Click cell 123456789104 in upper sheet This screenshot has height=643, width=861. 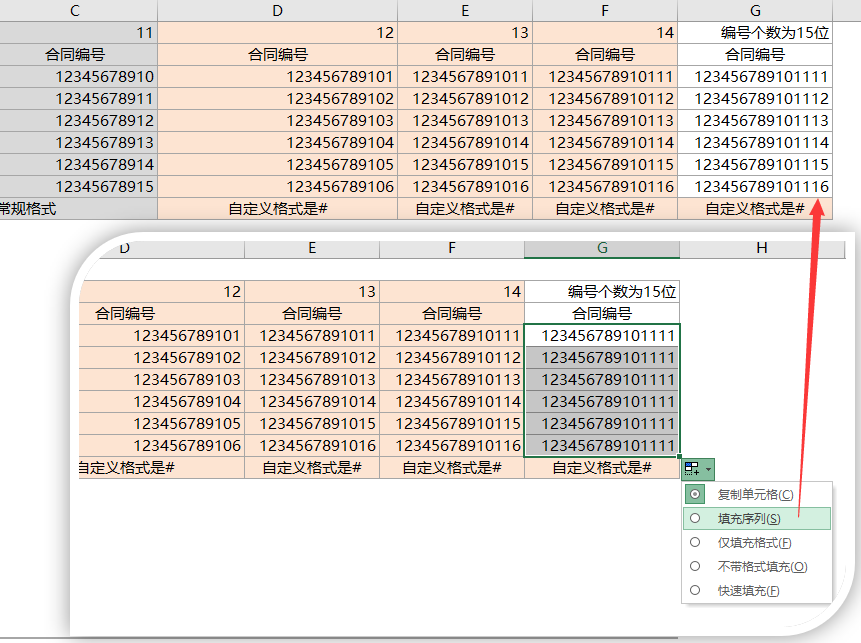click(277, 142)
